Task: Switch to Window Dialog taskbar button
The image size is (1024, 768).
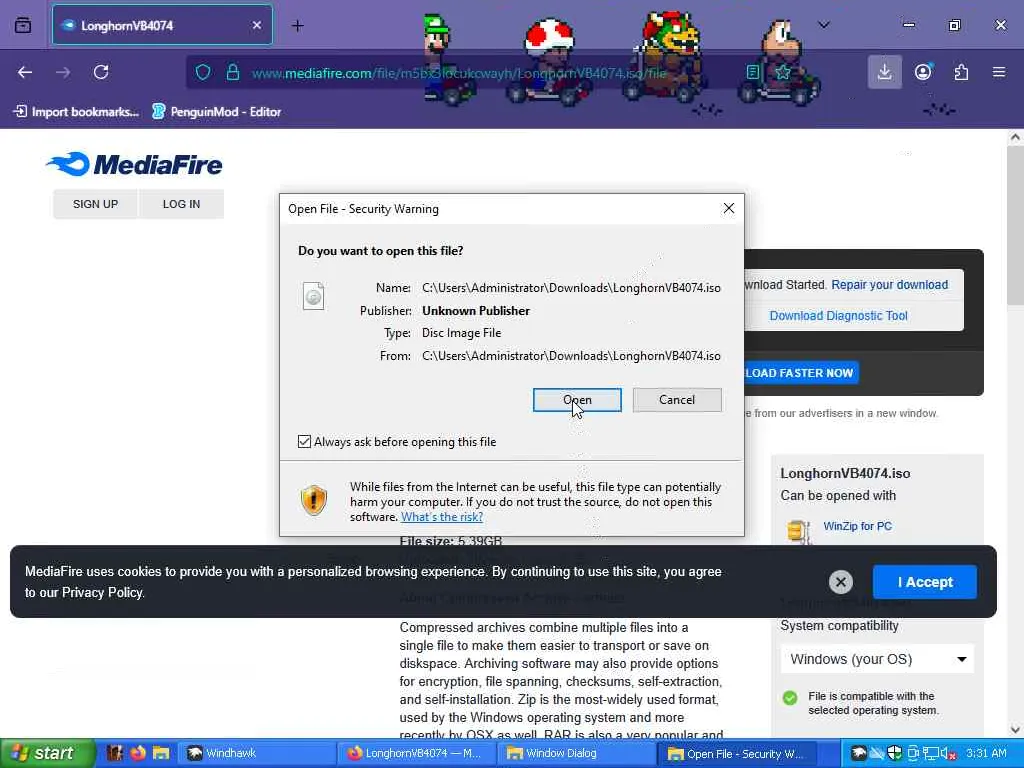Action: pyautogui.click(x=576, y=753)
